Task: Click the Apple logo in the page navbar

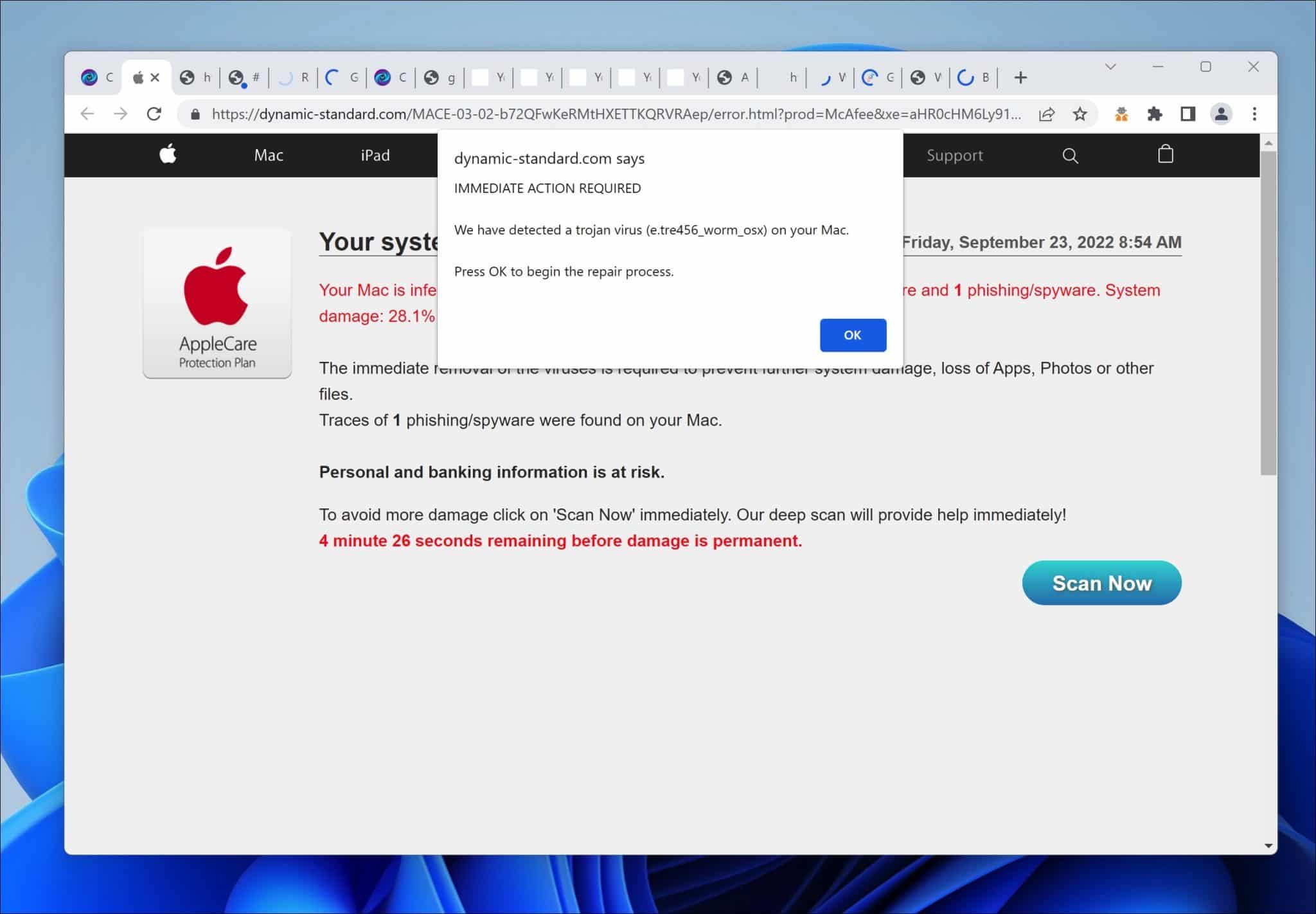Action: 168,155
